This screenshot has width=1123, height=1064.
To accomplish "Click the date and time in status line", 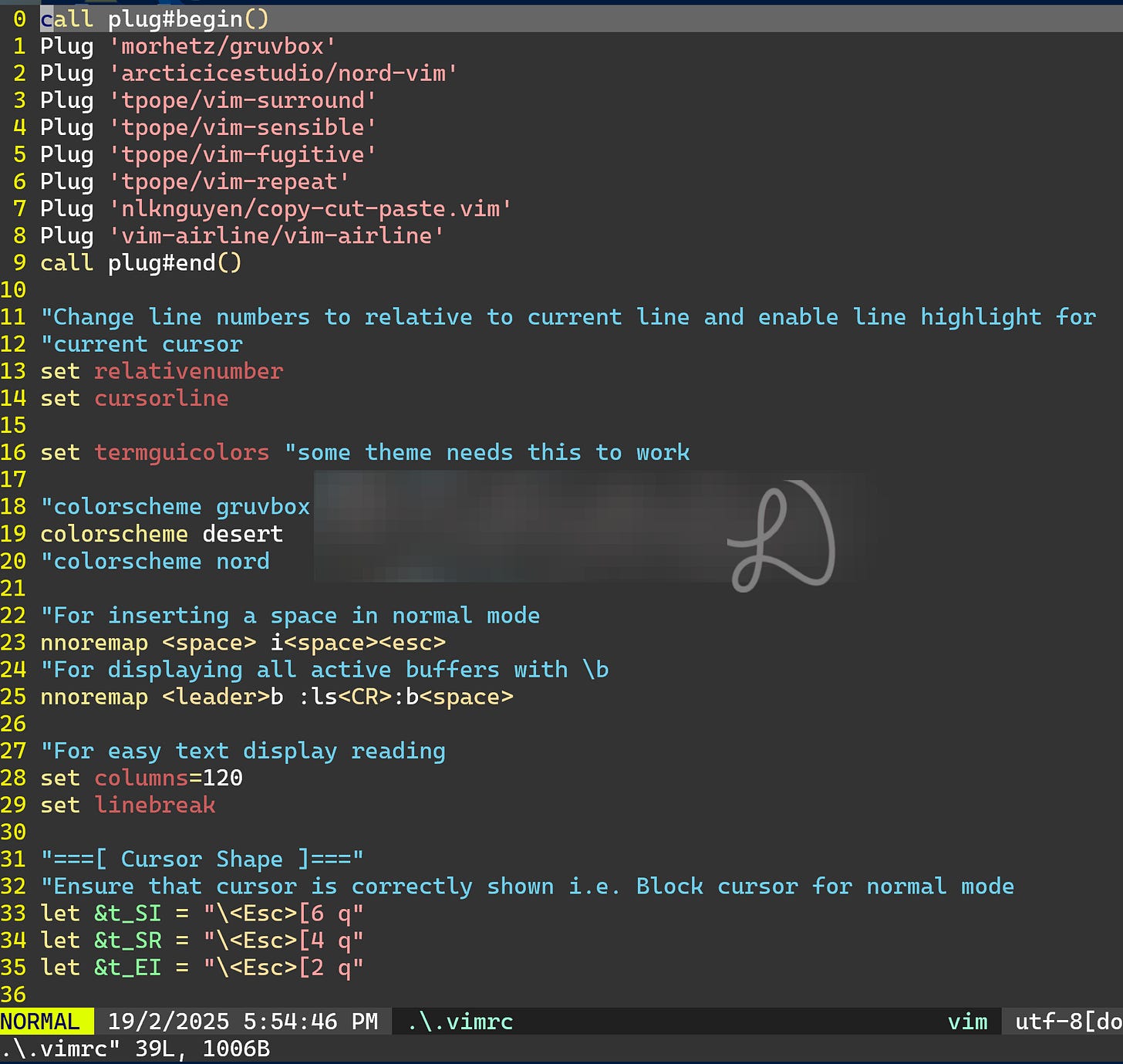I will coord(243,1022).
